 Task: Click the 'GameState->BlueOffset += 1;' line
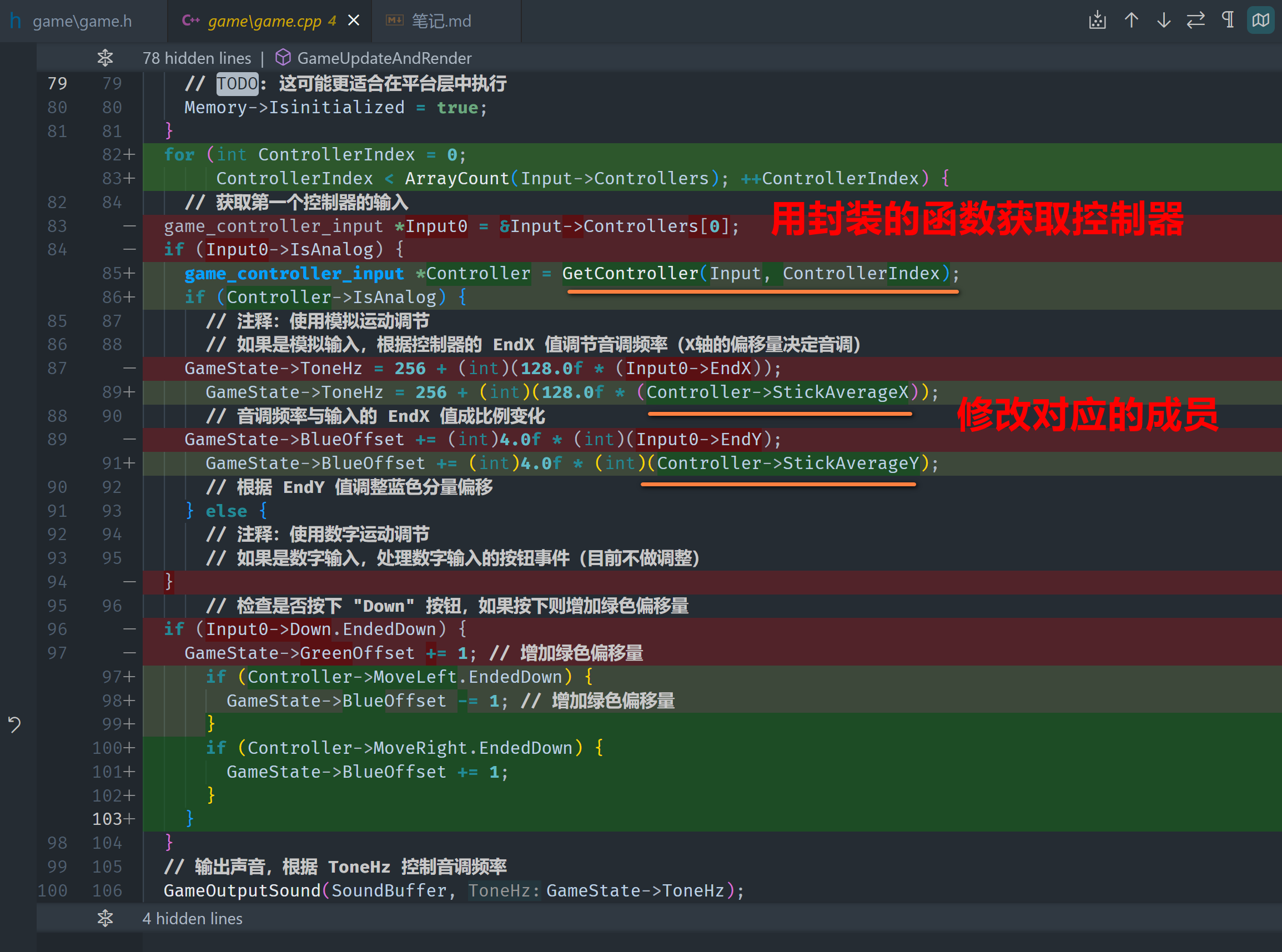(367, 772)
